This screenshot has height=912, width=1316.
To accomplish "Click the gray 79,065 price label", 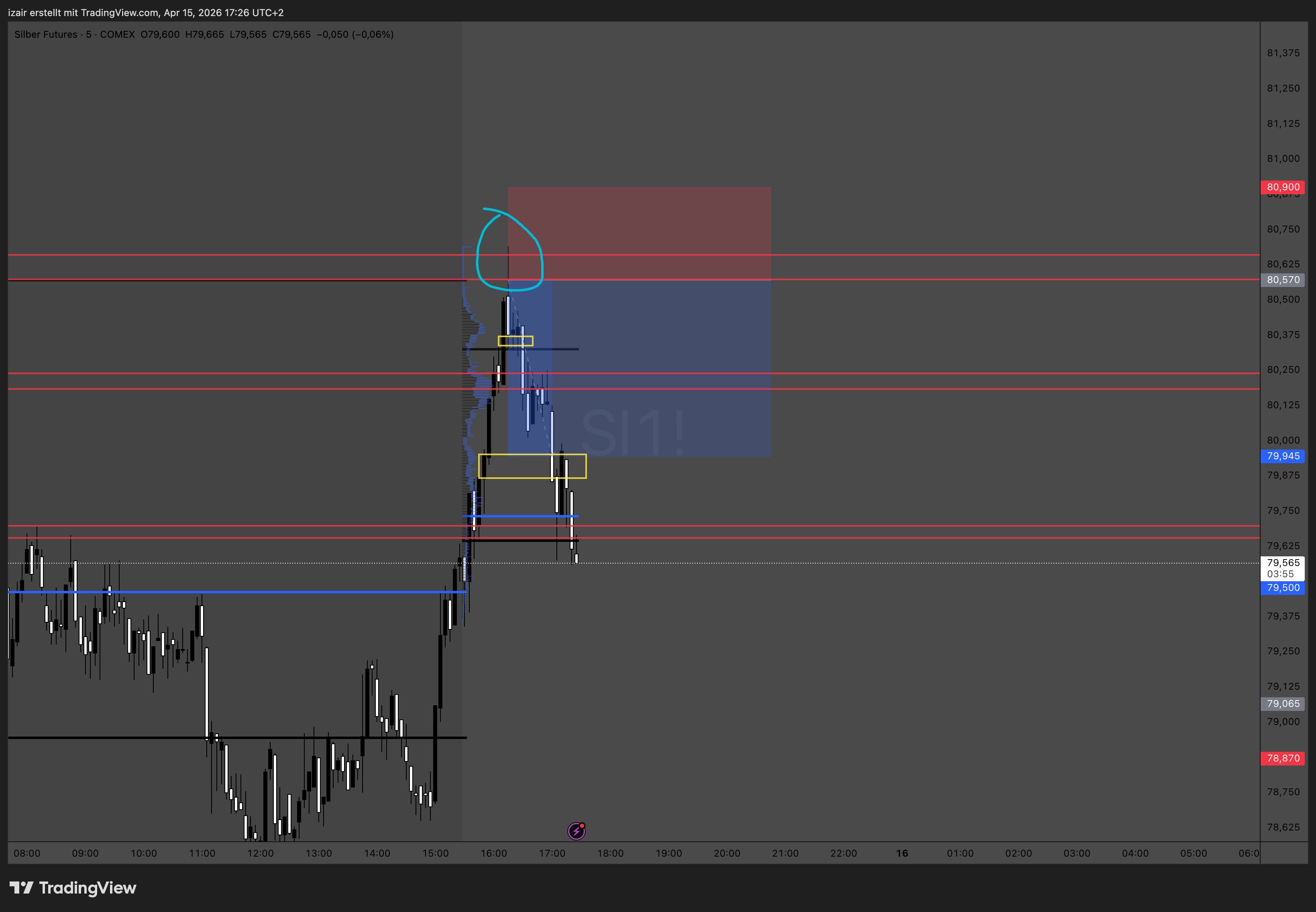I will click(x=1282, y=703).
